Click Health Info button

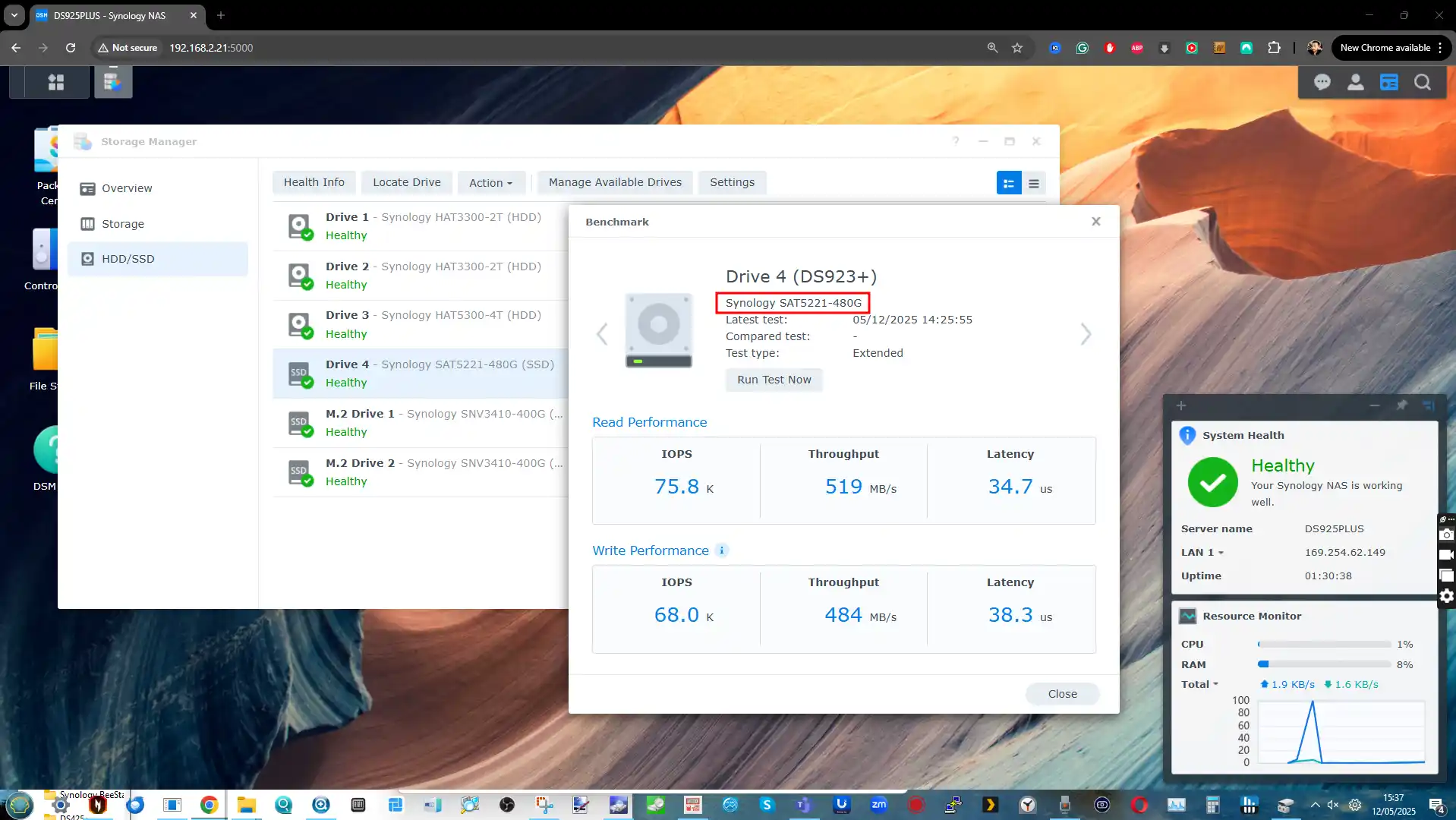(314, 182)
